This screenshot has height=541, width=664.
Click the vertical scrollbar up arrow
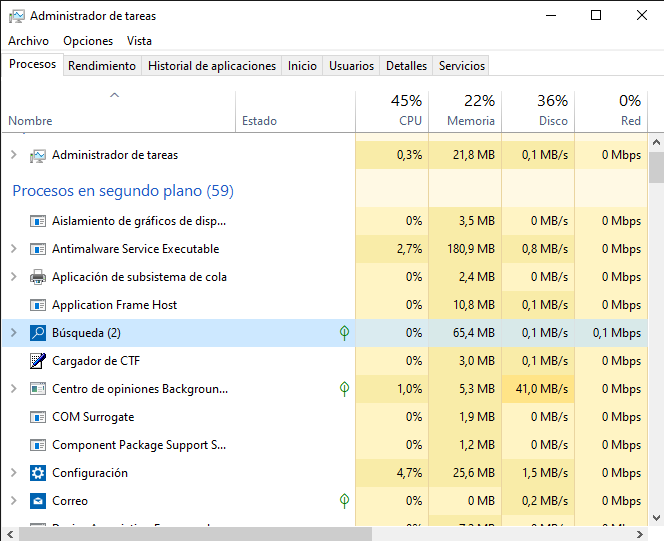[x=656, y=142]
